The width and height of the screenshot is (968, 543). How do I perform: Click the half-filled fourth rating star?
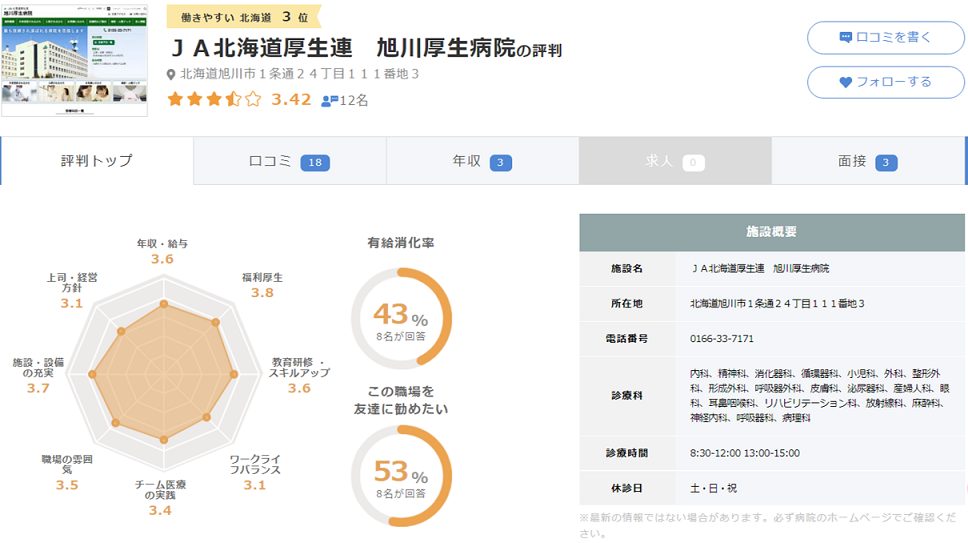tap(233, 99)
